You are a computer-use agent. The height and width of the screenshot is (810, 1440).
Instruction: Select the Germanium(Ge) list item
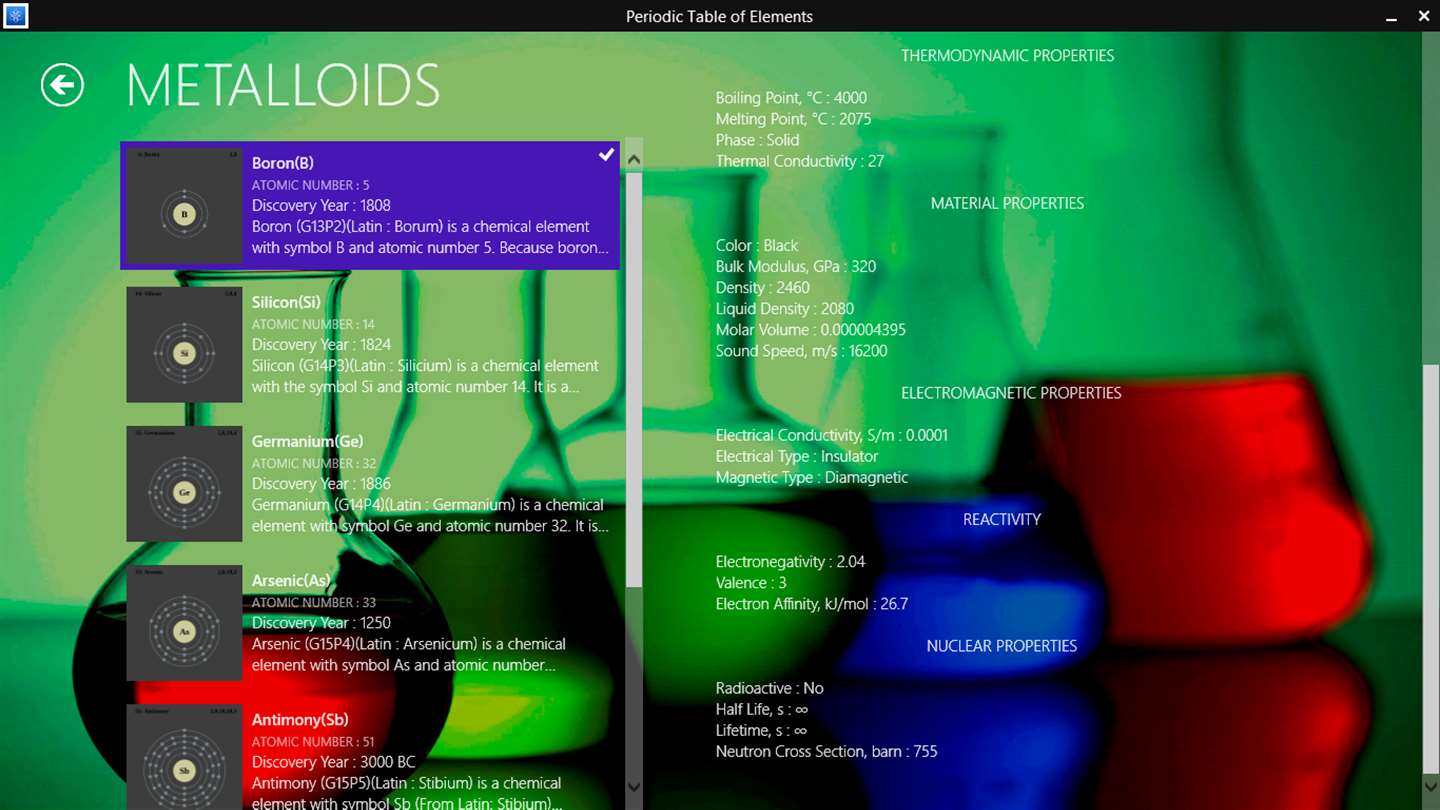pos(370,484)
